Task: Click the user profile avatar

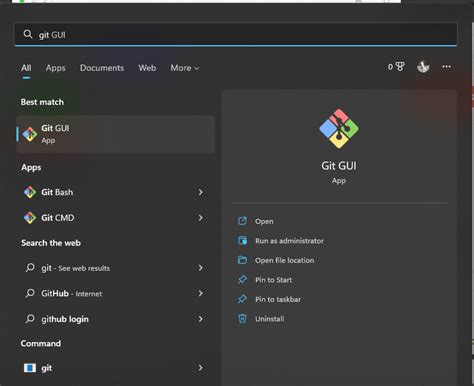Action: click(x=423, y=67)
